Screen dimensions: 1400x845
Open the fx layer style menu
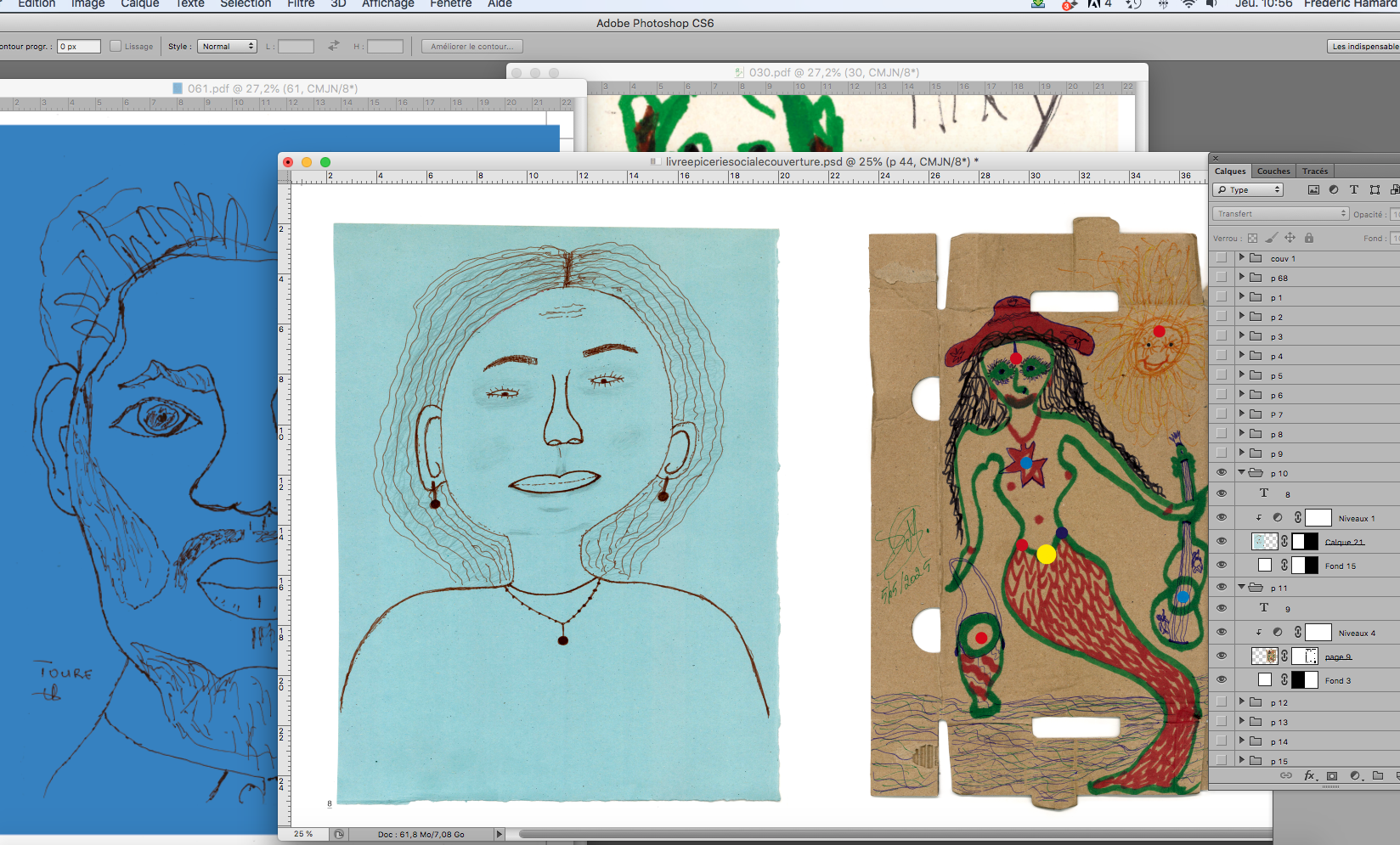pyautogui.click(x=1310, y=775)
